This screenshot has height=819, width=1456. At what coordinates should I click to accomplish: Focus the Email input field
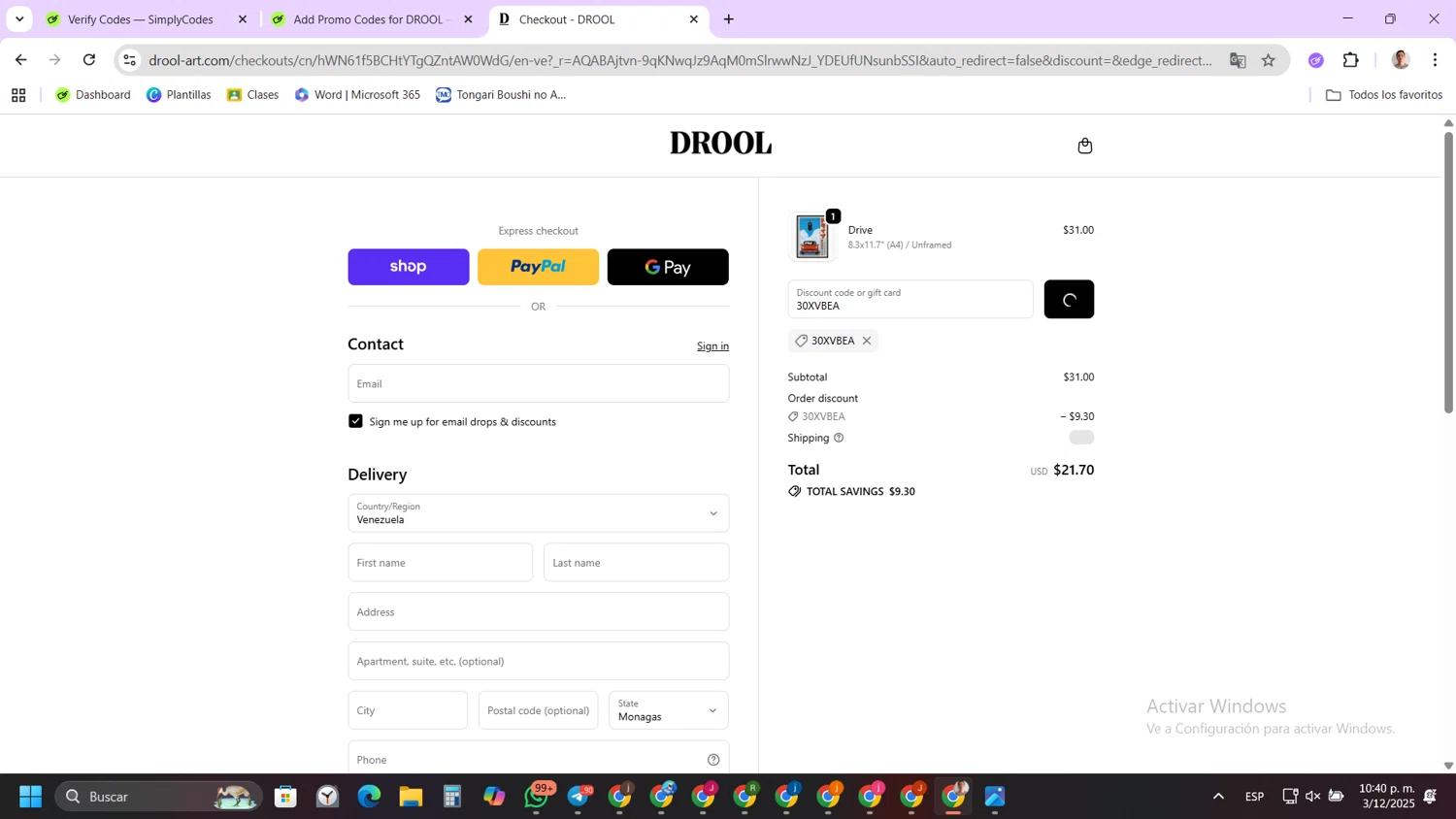[x=538, y=383]
